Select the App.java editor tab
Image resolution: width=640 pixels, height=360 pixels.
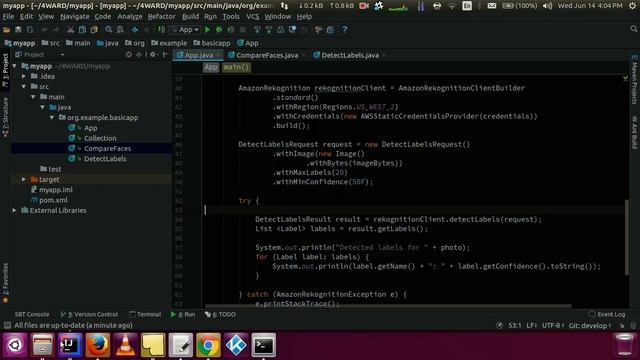point(198,55)
